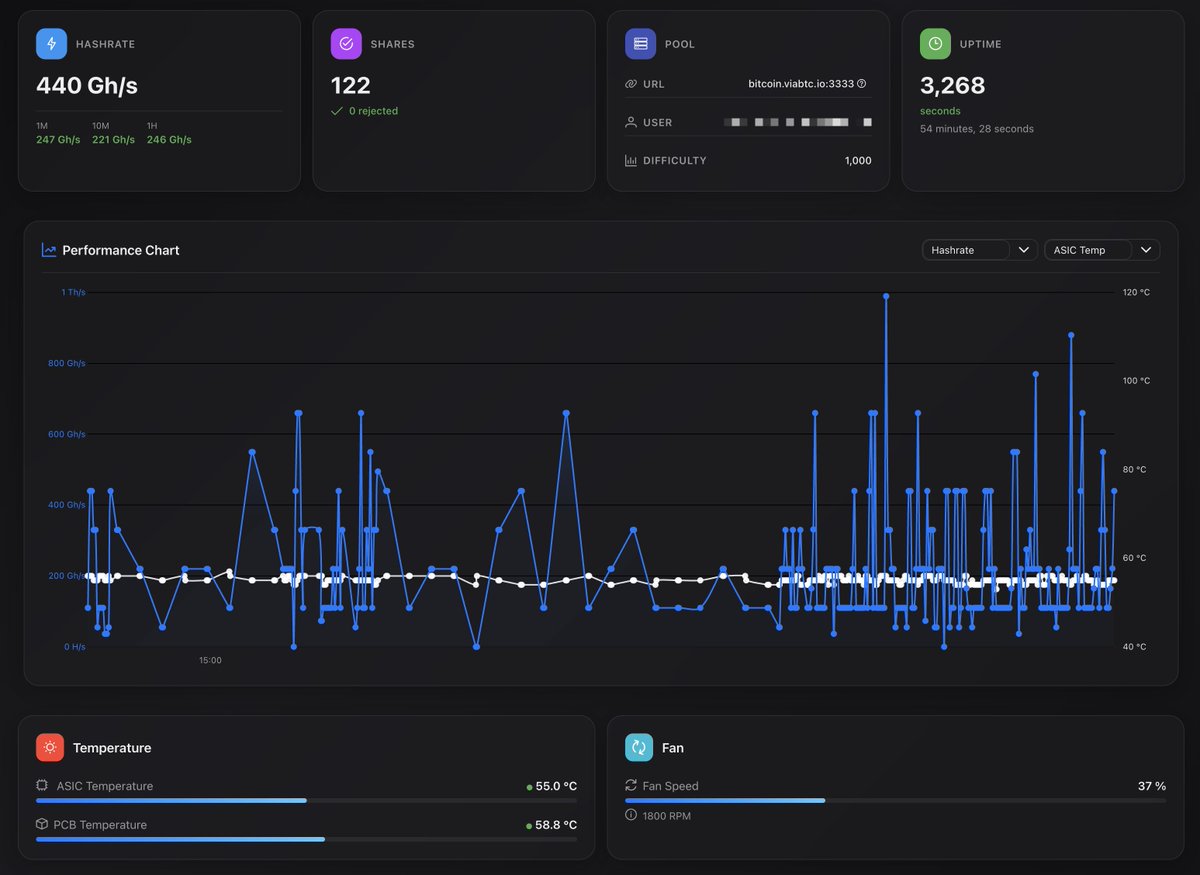
Task: Click the 122 shares count
Action: 351,86
